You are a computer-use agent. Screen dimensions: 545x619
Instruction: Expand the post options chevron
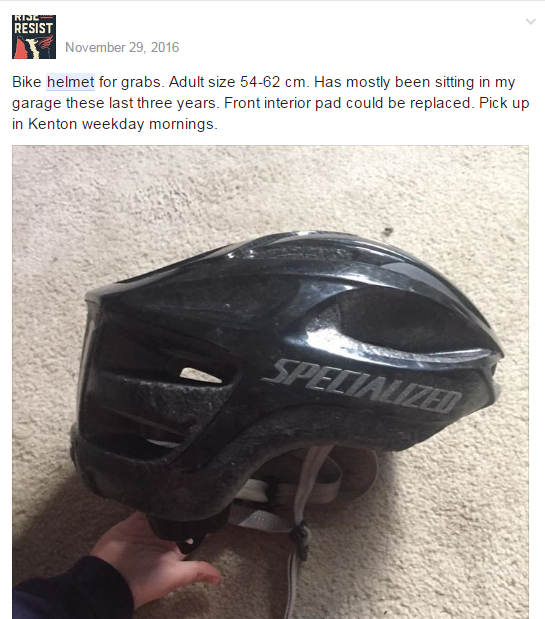click(x=531, y=22)
